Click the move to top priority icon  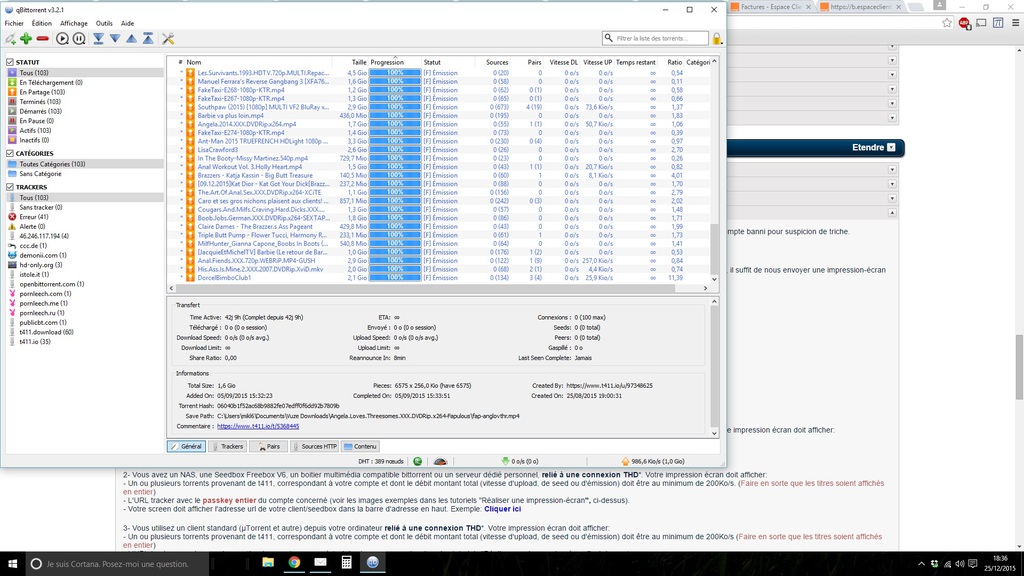[148, 39]
